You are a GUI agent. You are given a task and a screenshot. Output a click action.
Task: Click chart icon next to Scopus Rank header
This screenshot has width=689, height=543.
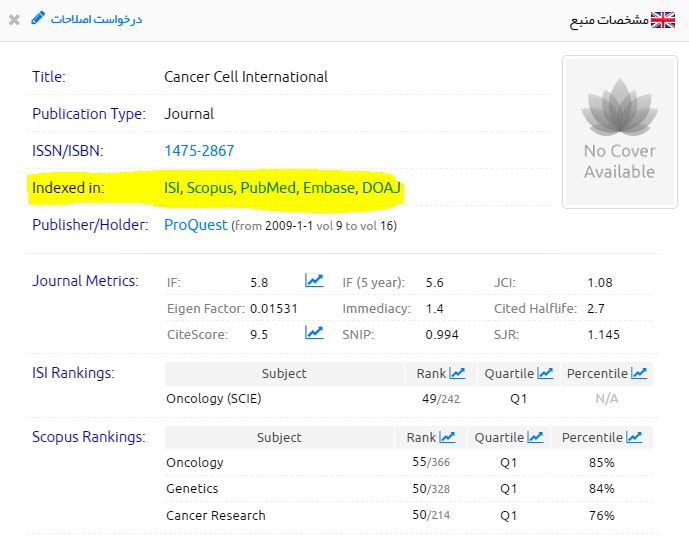tap(447, 437)
